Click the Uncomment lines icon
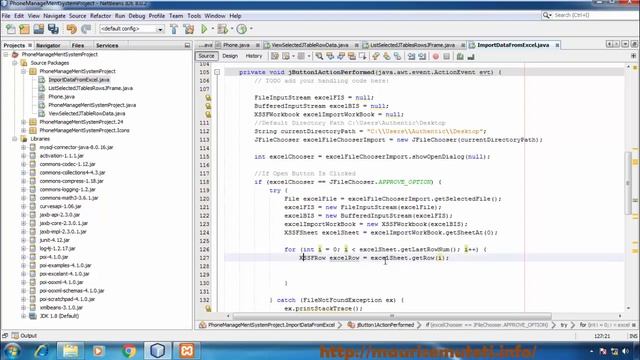640x360 pixels. click(x=471, y=56)
